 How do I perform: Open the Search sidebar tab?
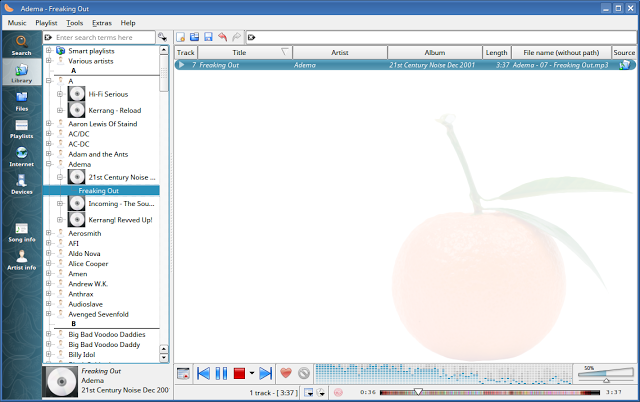tap(21, 45)
